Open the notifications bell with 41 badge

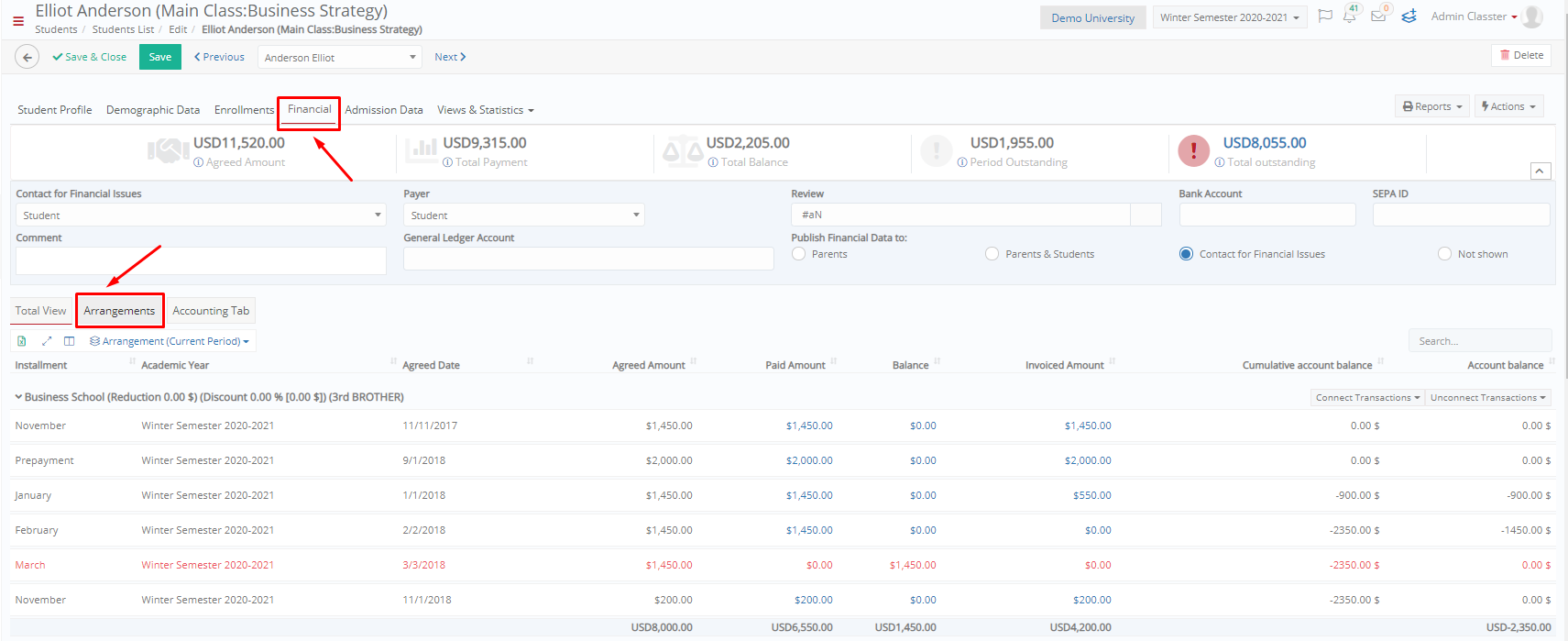[1350, 16]
